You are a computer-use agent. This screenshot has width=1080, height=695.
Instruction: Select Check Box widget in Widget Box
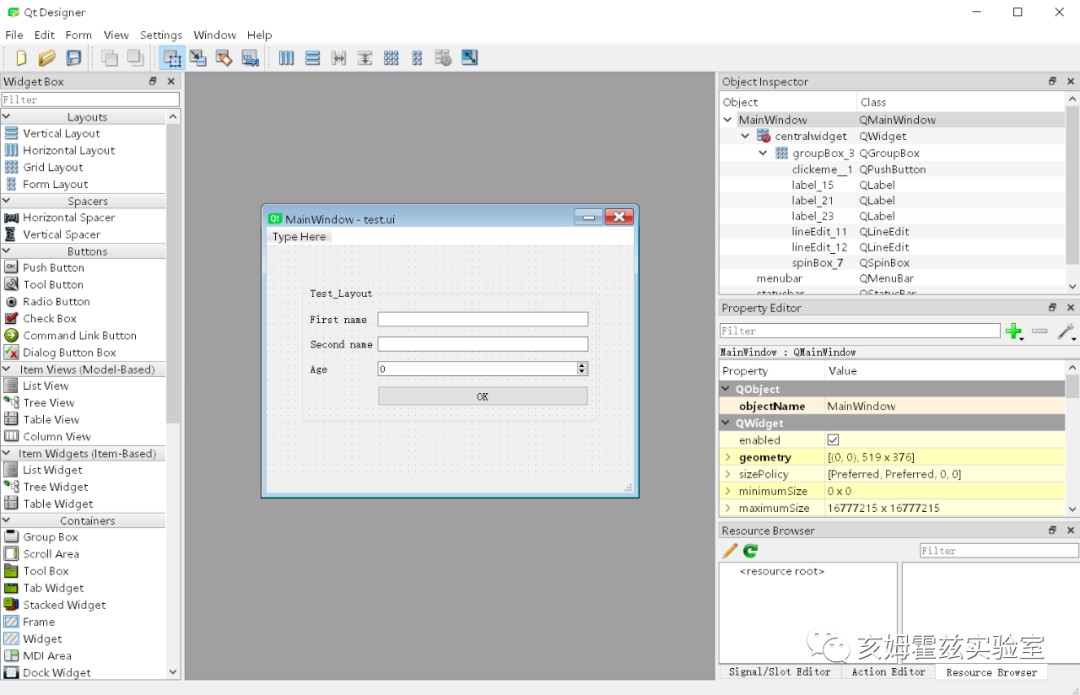[49, 318]
